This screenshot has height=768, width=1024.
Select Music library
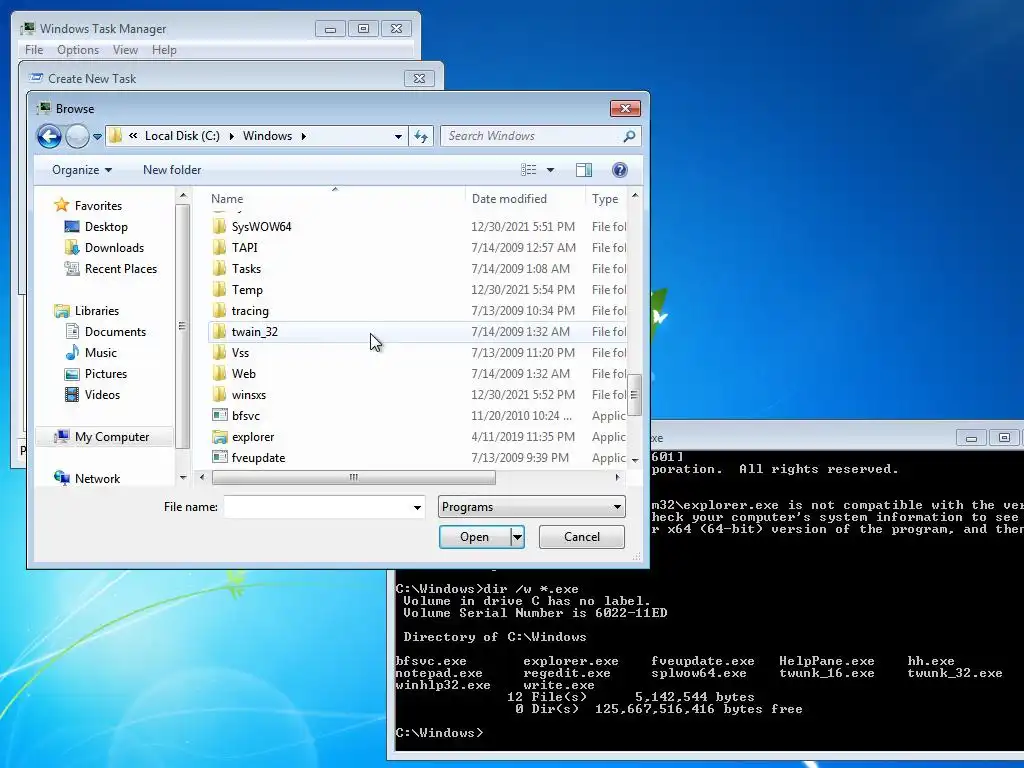pos(101,353)
